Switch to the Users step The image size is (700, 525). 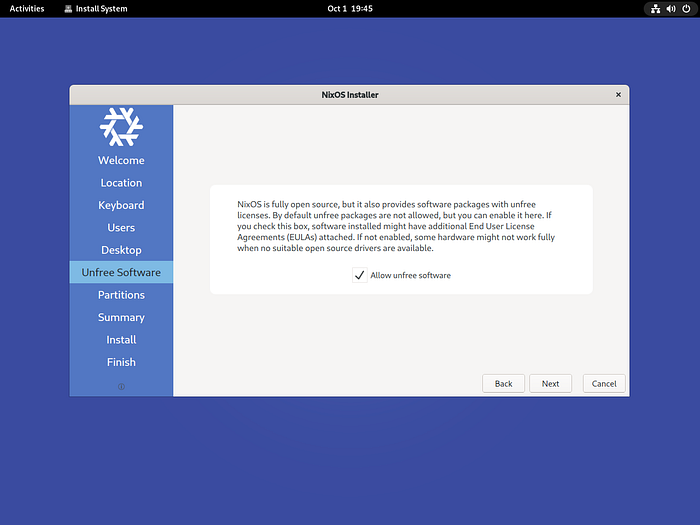[121, 228]
